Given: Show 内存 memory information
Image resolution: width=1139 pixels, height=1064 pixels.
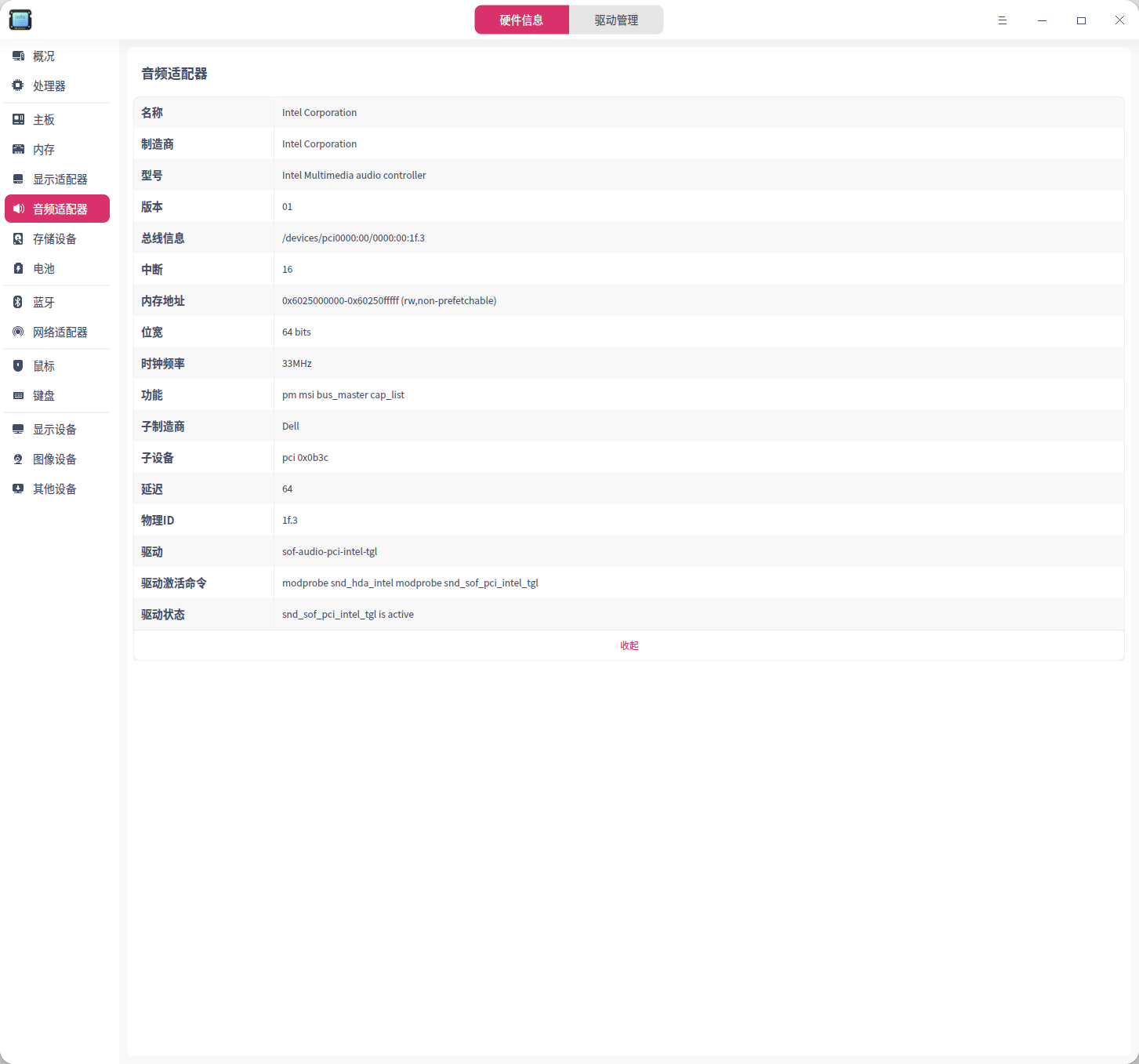Looking at the screenshot, I should tap(57, 149).
